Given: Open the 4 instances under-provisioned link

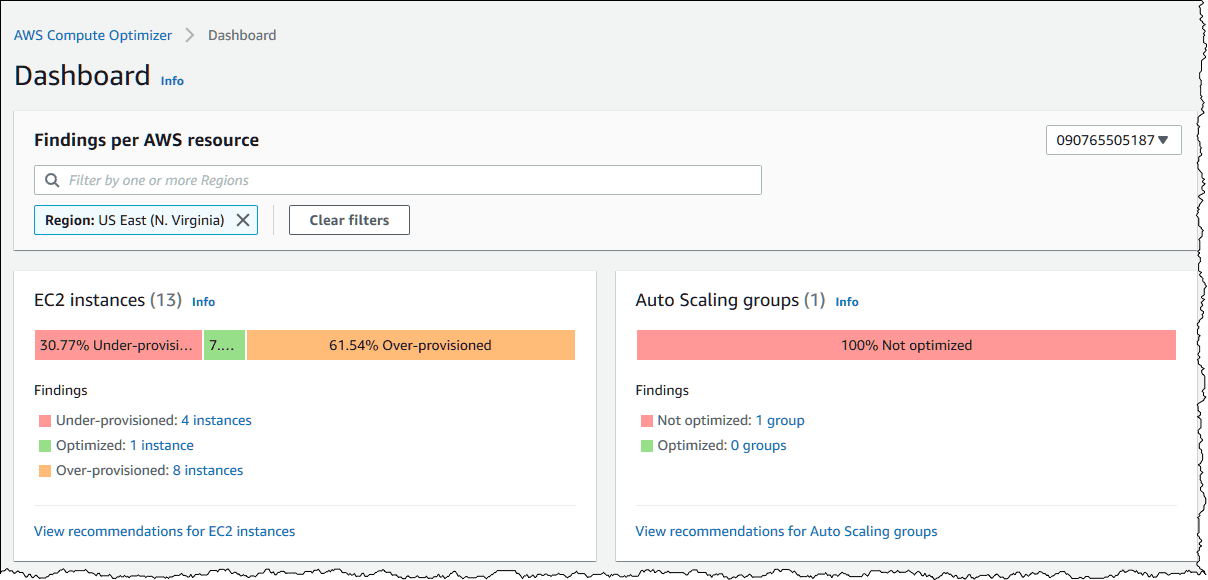Looking at the screenshot, I should click(x=216, y=420).
